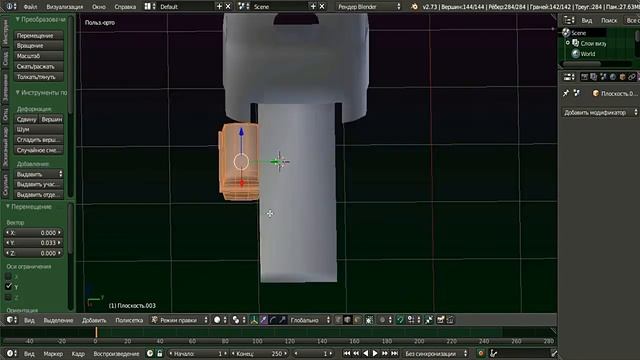Select the scale manipulator icon
This screenshot has height=360, width=640.
click(282, 320)
